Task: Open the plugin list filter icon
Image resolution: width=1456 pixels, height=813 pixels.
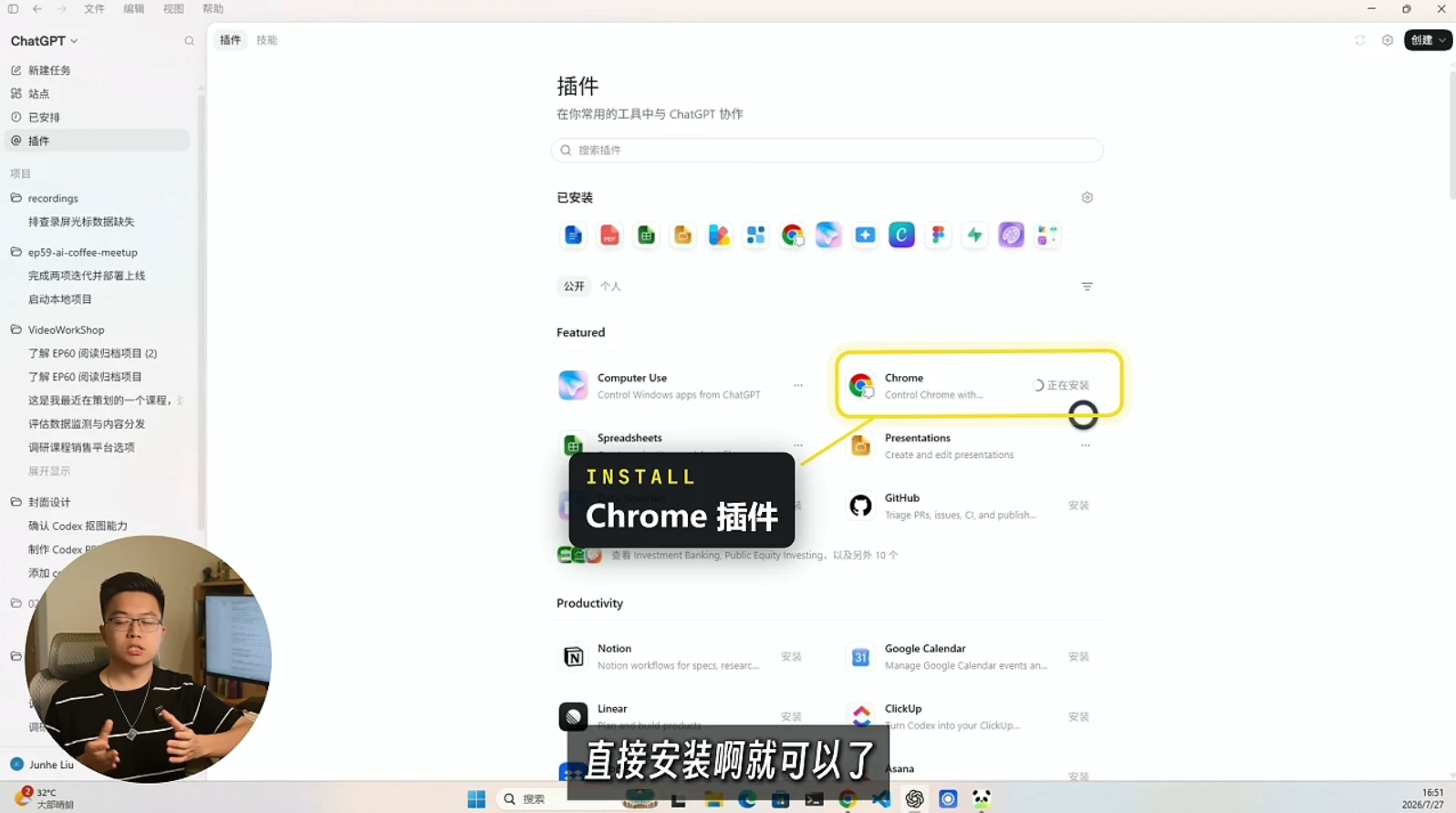Action: [1087, 287]
